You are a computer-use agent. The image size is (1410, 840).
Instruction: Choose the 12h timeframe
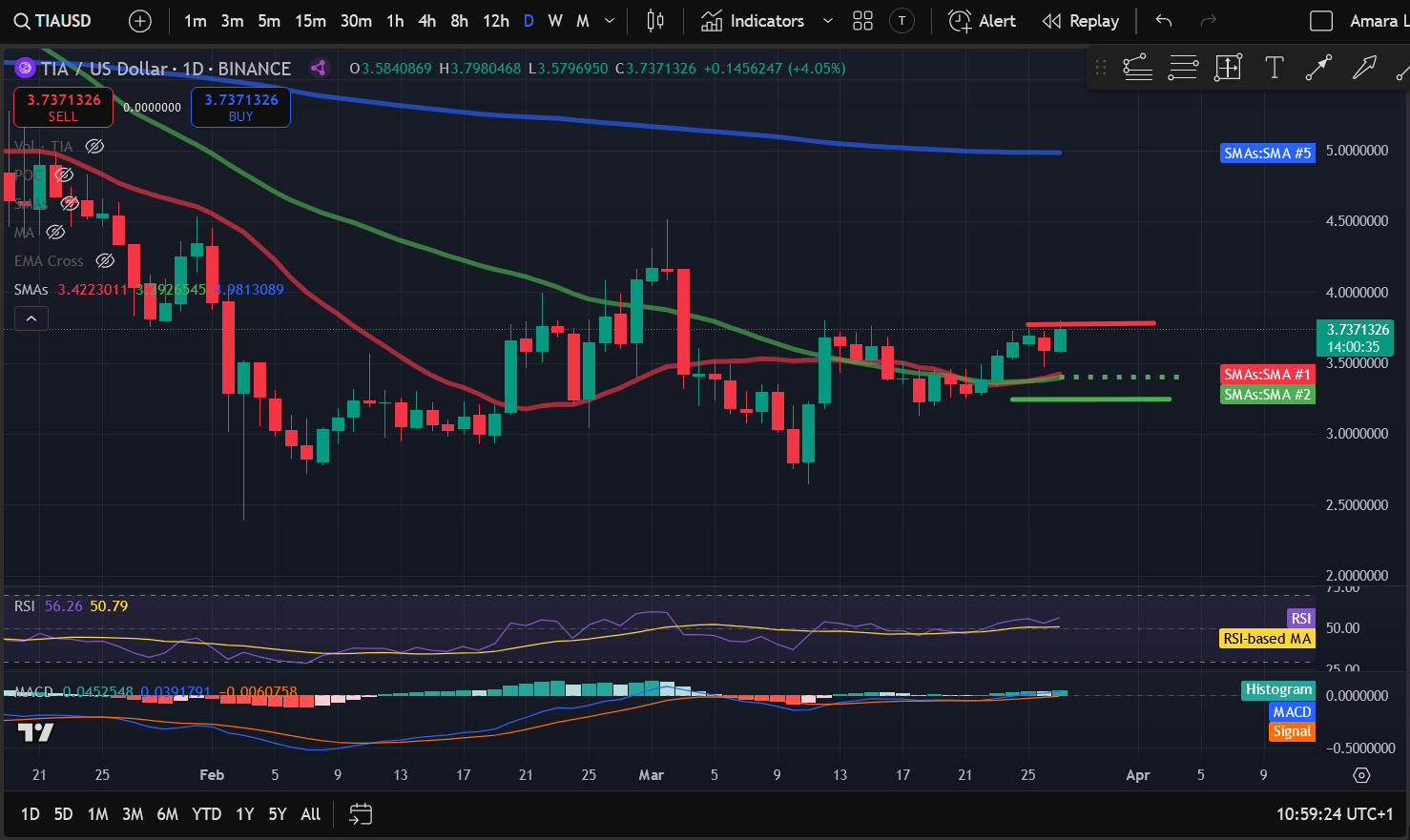pos(496,21)
